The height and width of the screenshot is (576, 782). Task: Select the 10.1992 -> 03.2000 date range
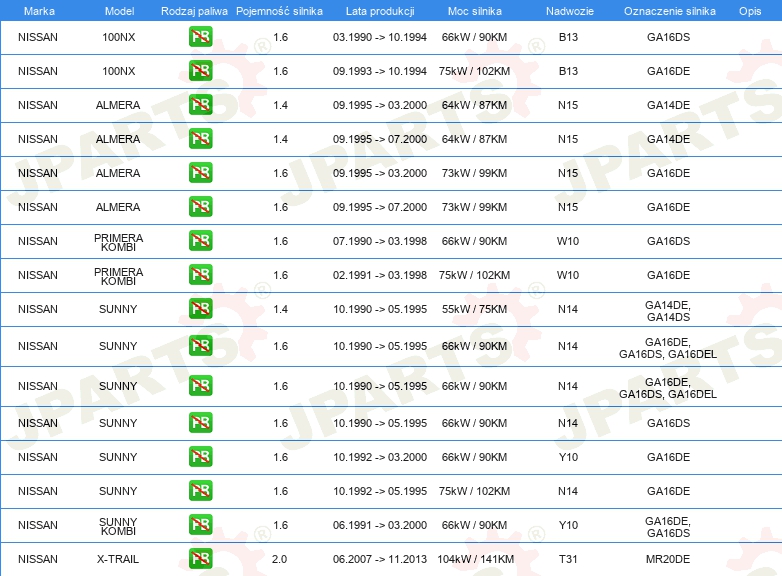click(x=380, y=457)
